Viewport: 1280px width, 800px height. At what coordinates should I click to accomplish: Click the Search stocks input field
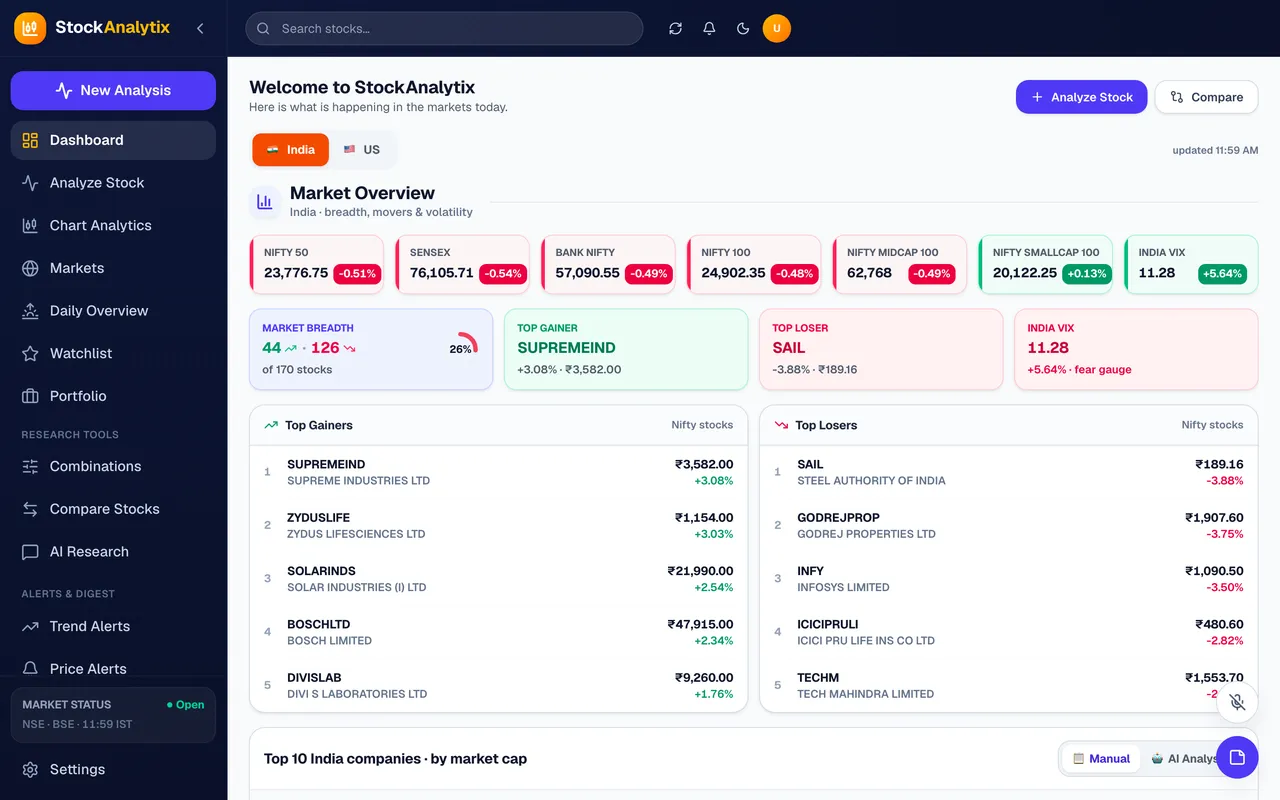point(444,28)
